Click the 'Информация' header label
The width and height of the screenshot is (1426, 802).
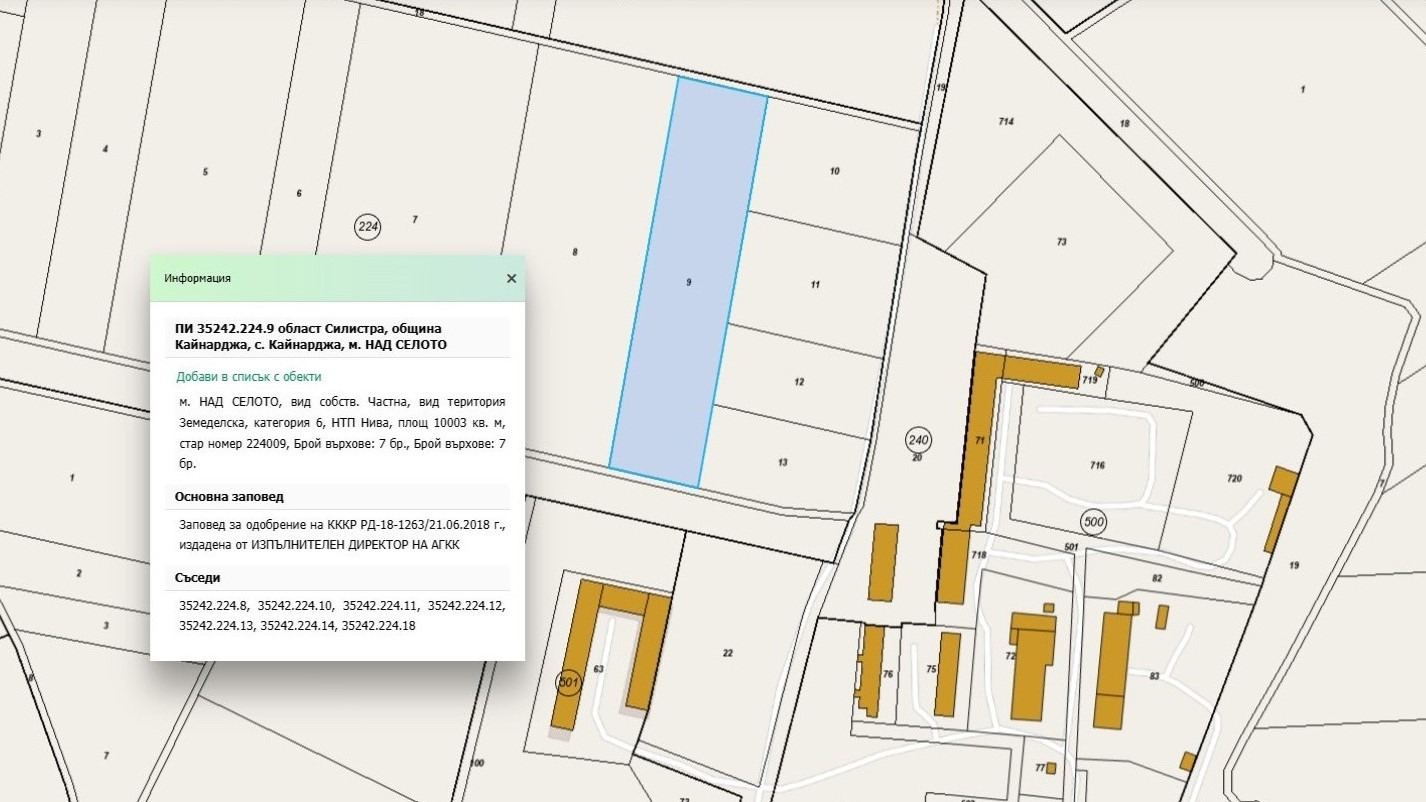[198, 278]
